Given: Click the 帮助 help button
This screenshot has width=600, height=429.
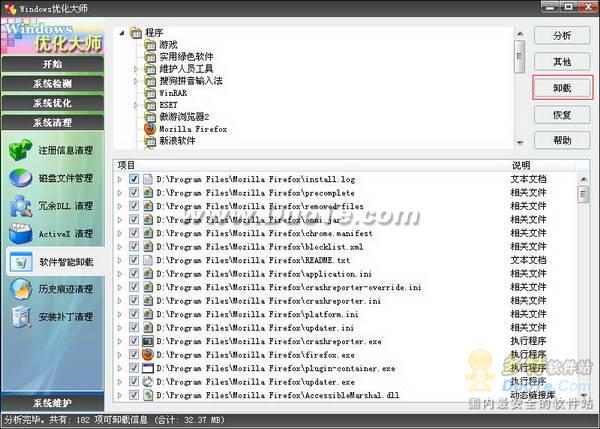Looking at the screenshot, I should point(562,140).
